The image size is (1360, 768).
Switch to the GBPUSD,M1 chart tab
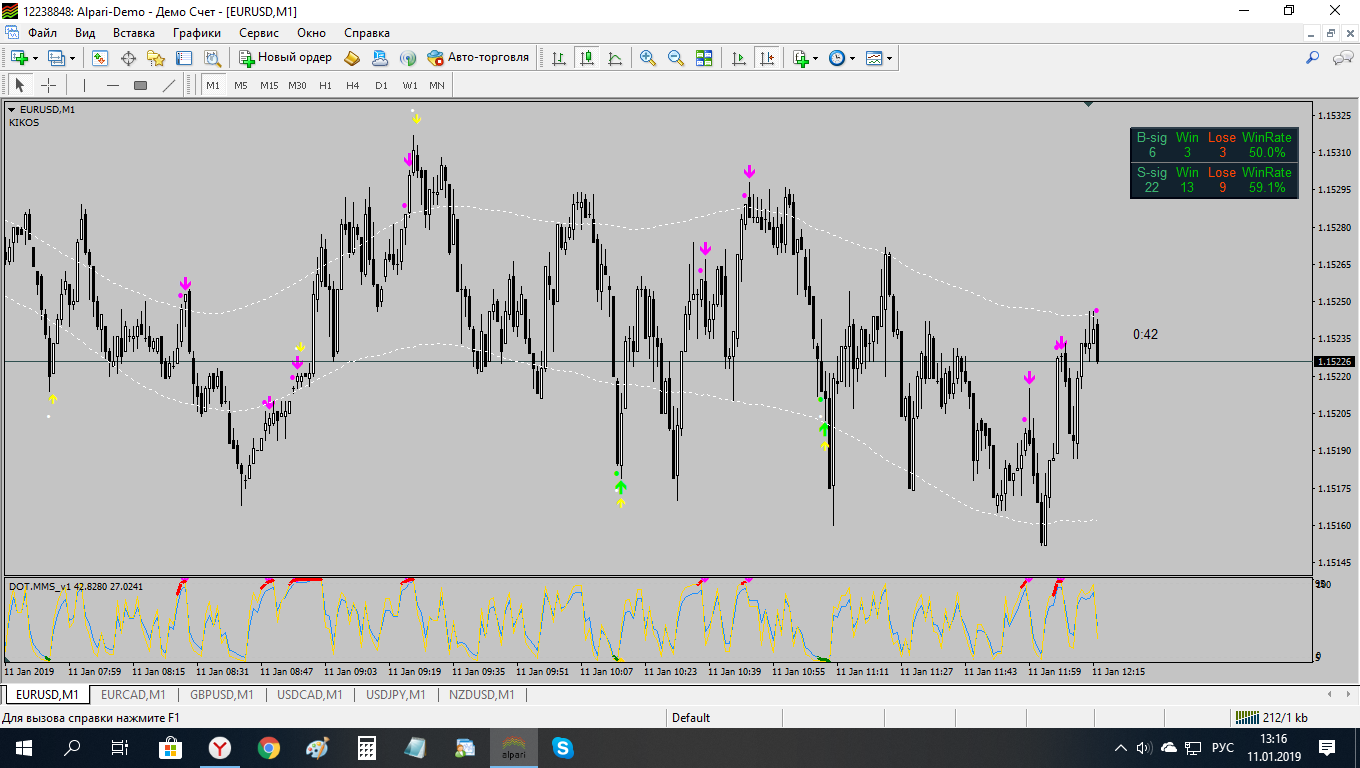(x=221, y=694)
